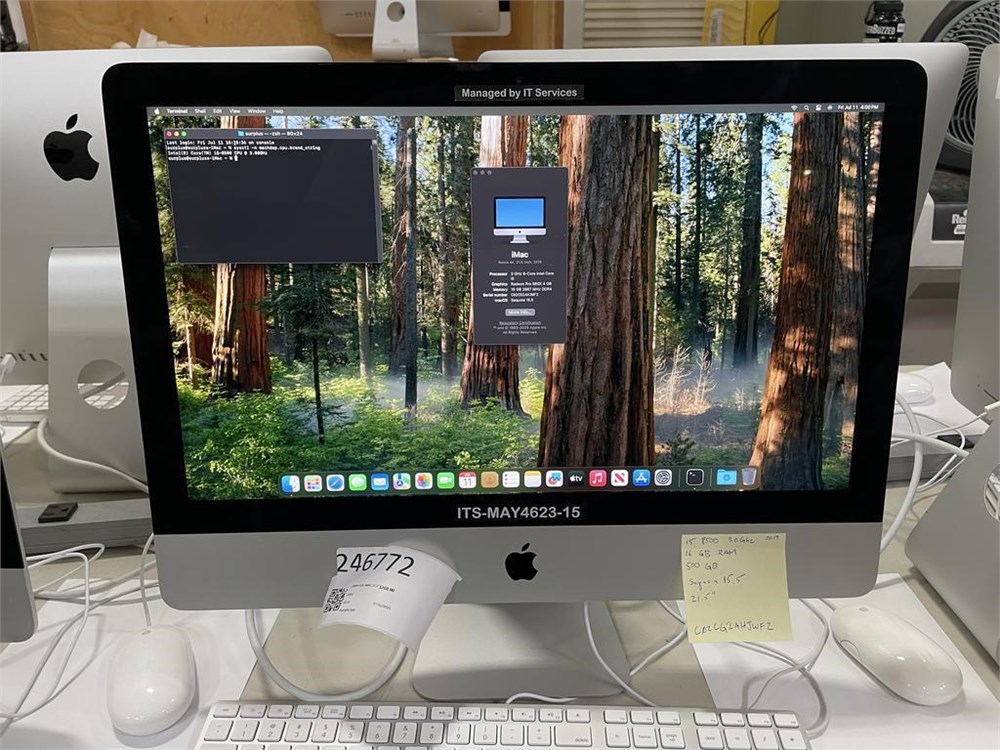1000x750 pixels.
Task: Click the Graphics value text
Action: (x=531, y=284)
